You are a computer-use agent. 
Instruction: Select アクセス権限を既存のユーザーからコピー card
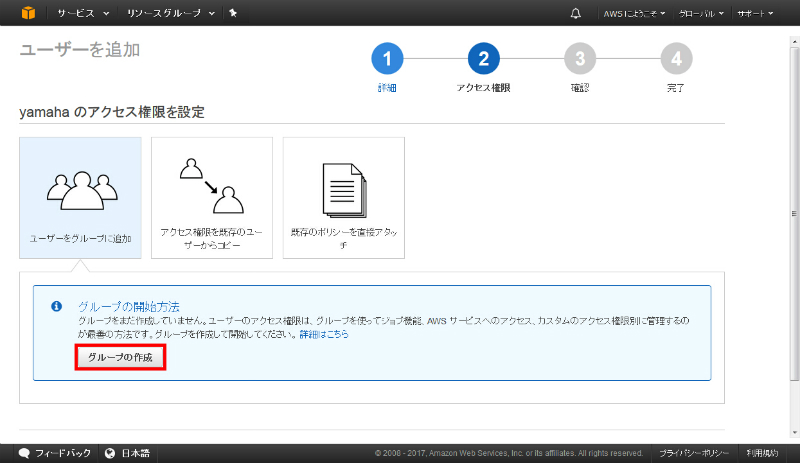tap(212, 198)
